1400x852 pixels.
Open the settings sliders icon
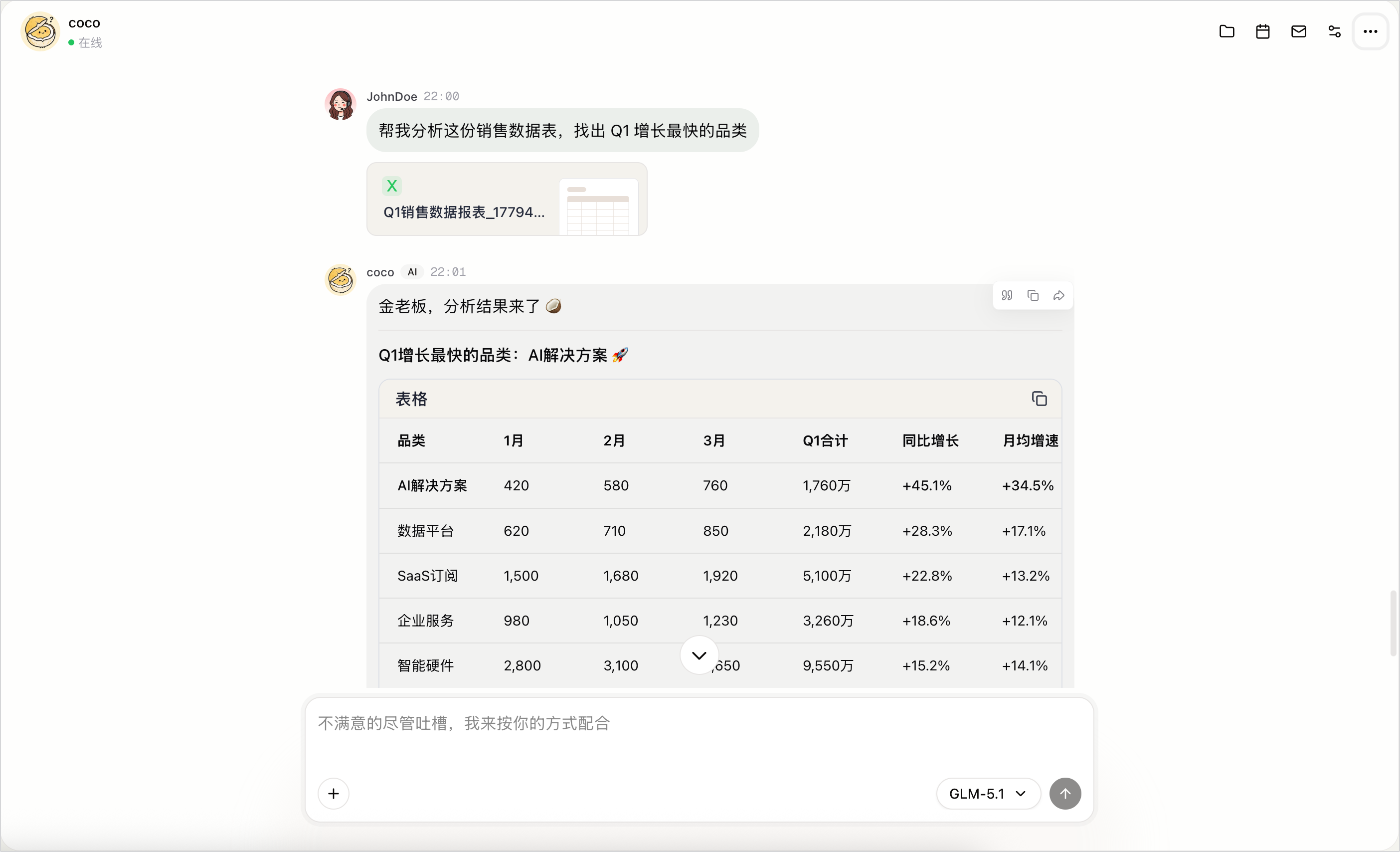click(x=1334, y=31)
